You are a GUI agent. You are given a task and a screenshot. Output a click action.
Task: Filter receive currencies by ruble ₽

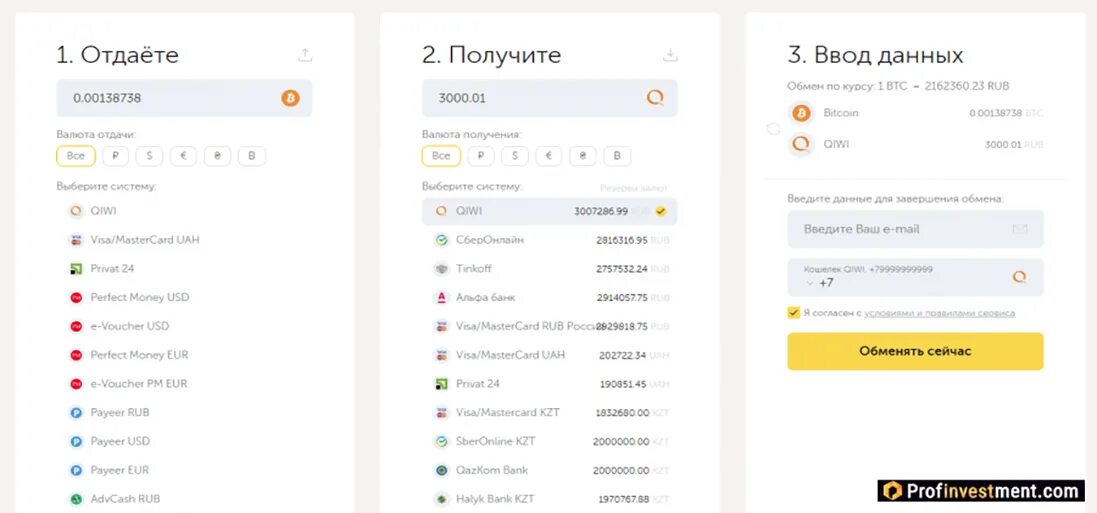tap(481, 155)
